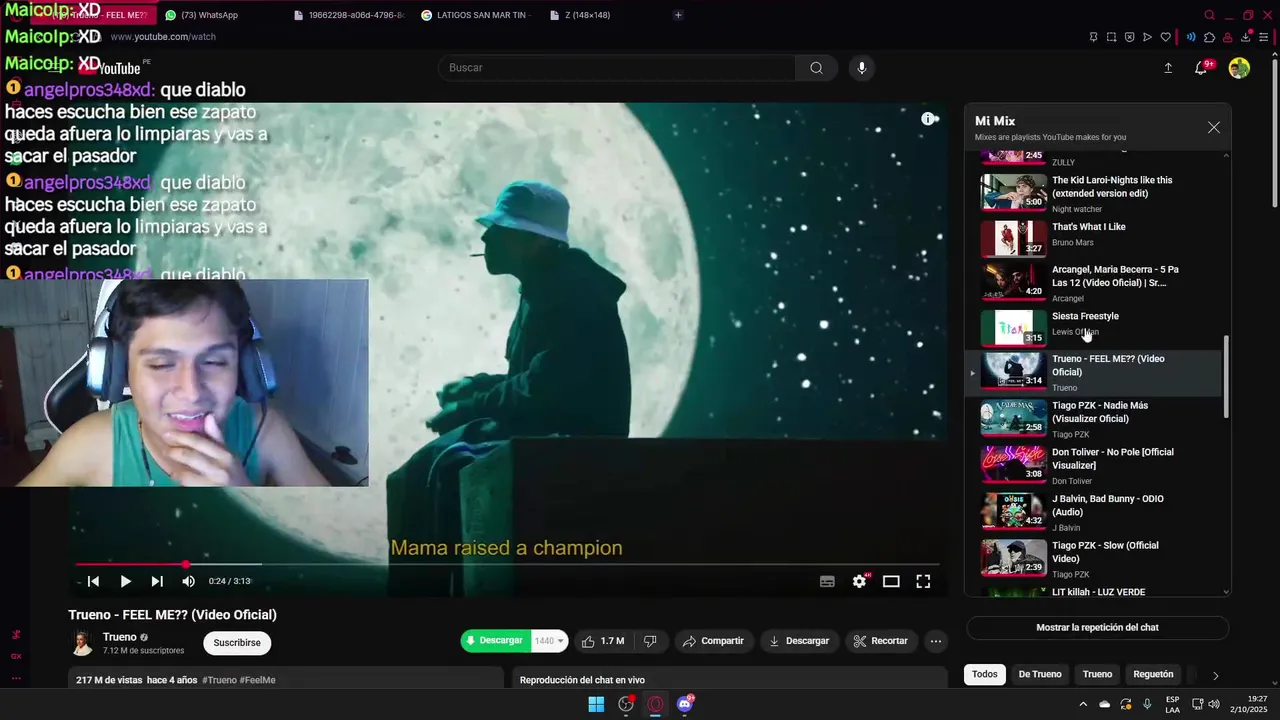Open the YouTube upload/create icon
This screenshot has height=720, width=1280.
point(1168,68)
